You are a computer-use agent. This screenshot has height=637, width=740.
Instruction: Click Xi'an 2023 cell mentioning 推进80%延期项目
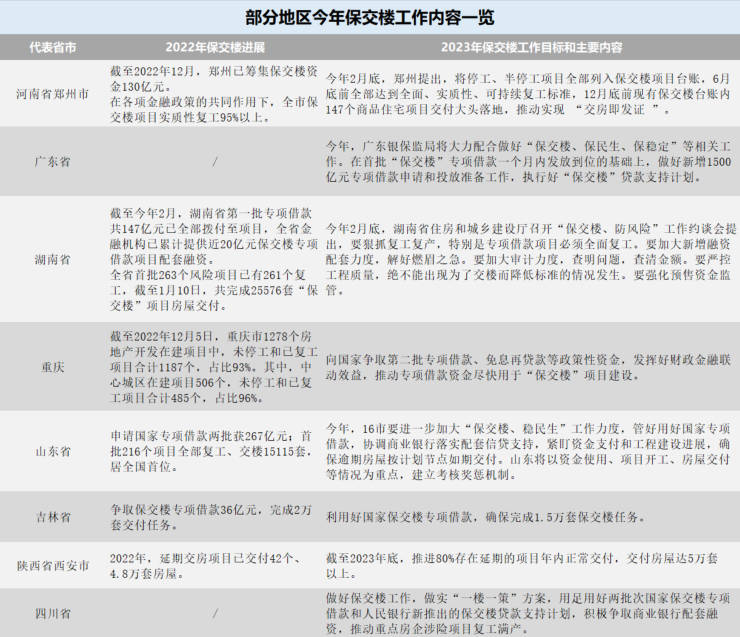pos(522,566)
